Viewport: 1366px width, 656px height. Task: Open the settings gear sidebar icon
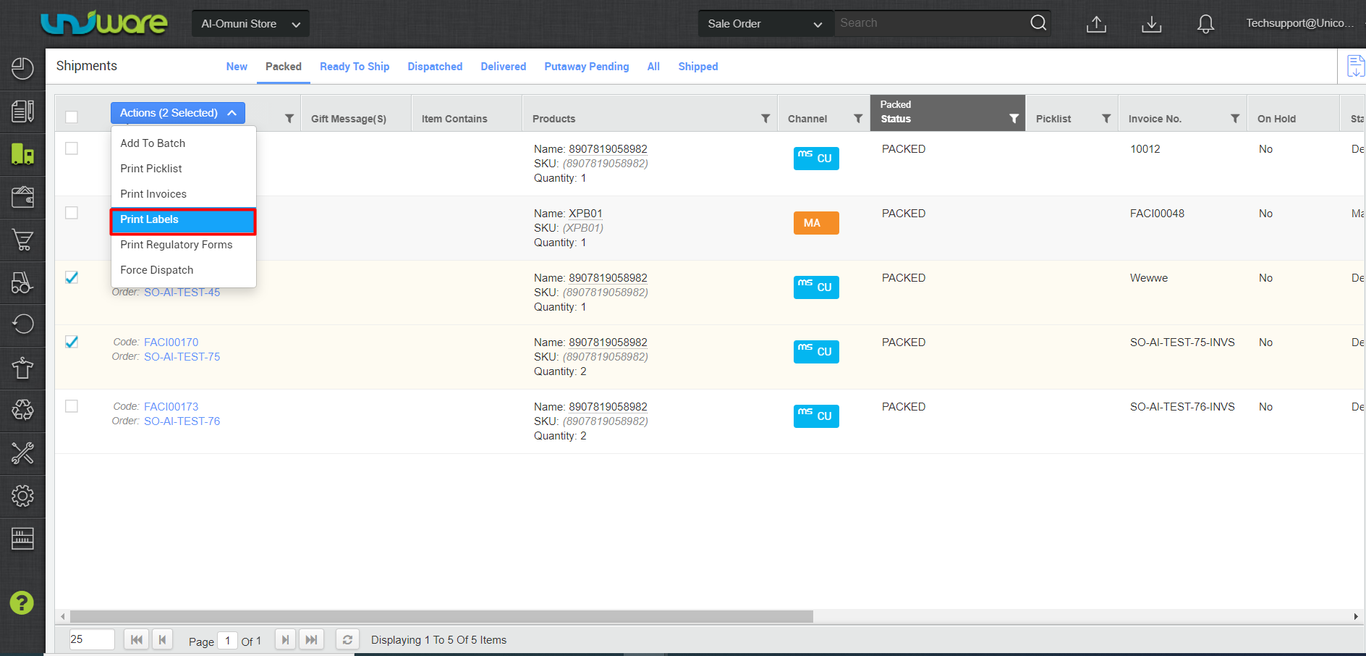22,496
